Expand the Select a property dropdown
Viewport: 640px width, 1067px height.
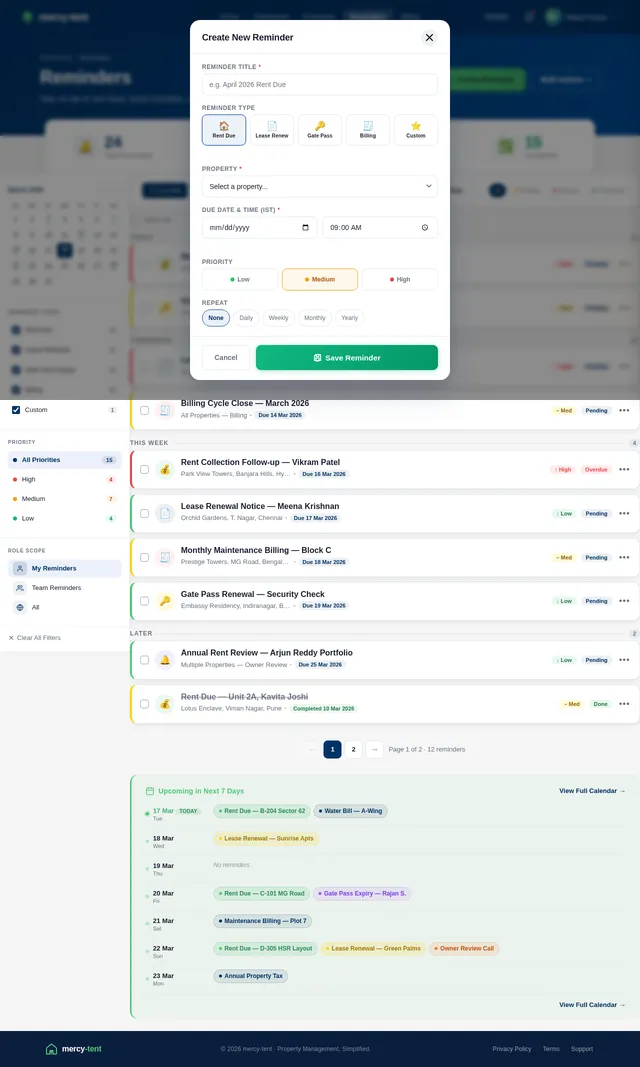tap(320, 186)
